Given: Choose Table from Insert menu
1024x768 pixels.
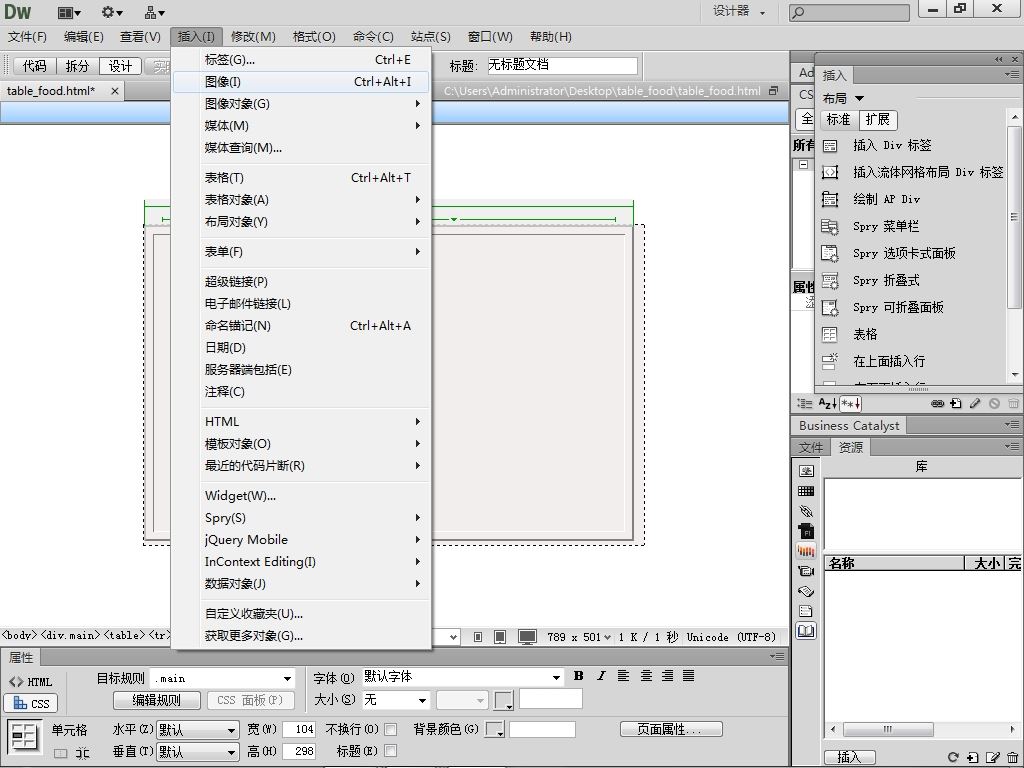Looking at the screenshot, I should [301, 178].
